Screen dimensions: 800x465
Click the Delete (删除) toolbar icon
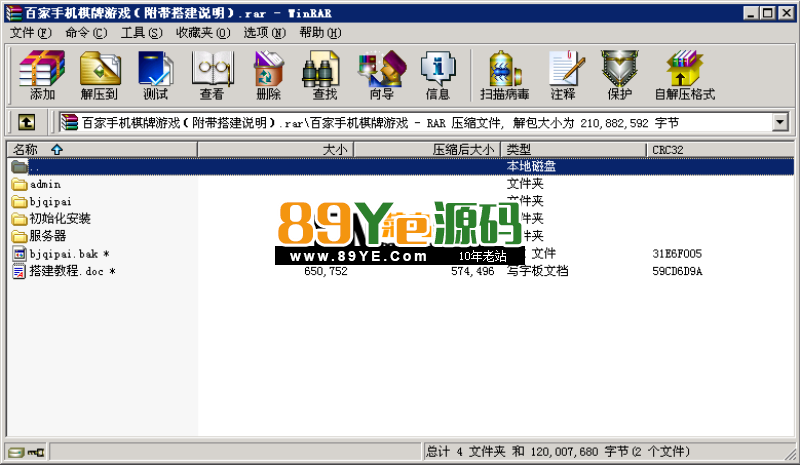pos(268,75)
